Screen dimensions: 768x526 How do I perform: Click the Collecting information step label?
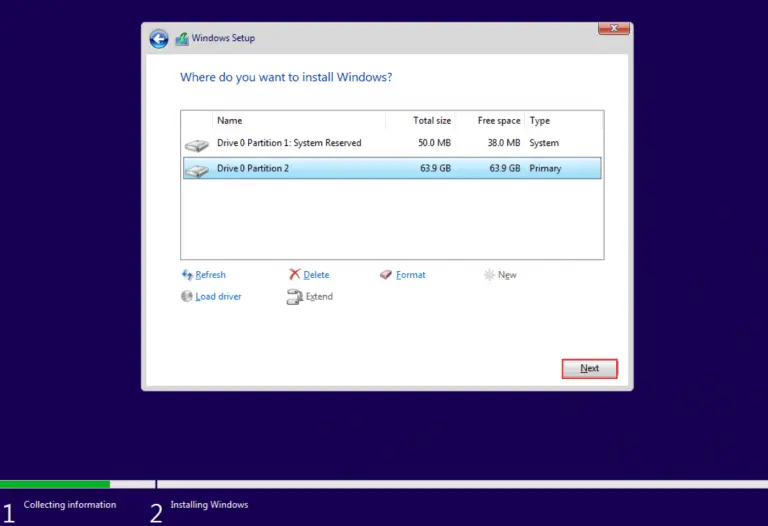70,504
